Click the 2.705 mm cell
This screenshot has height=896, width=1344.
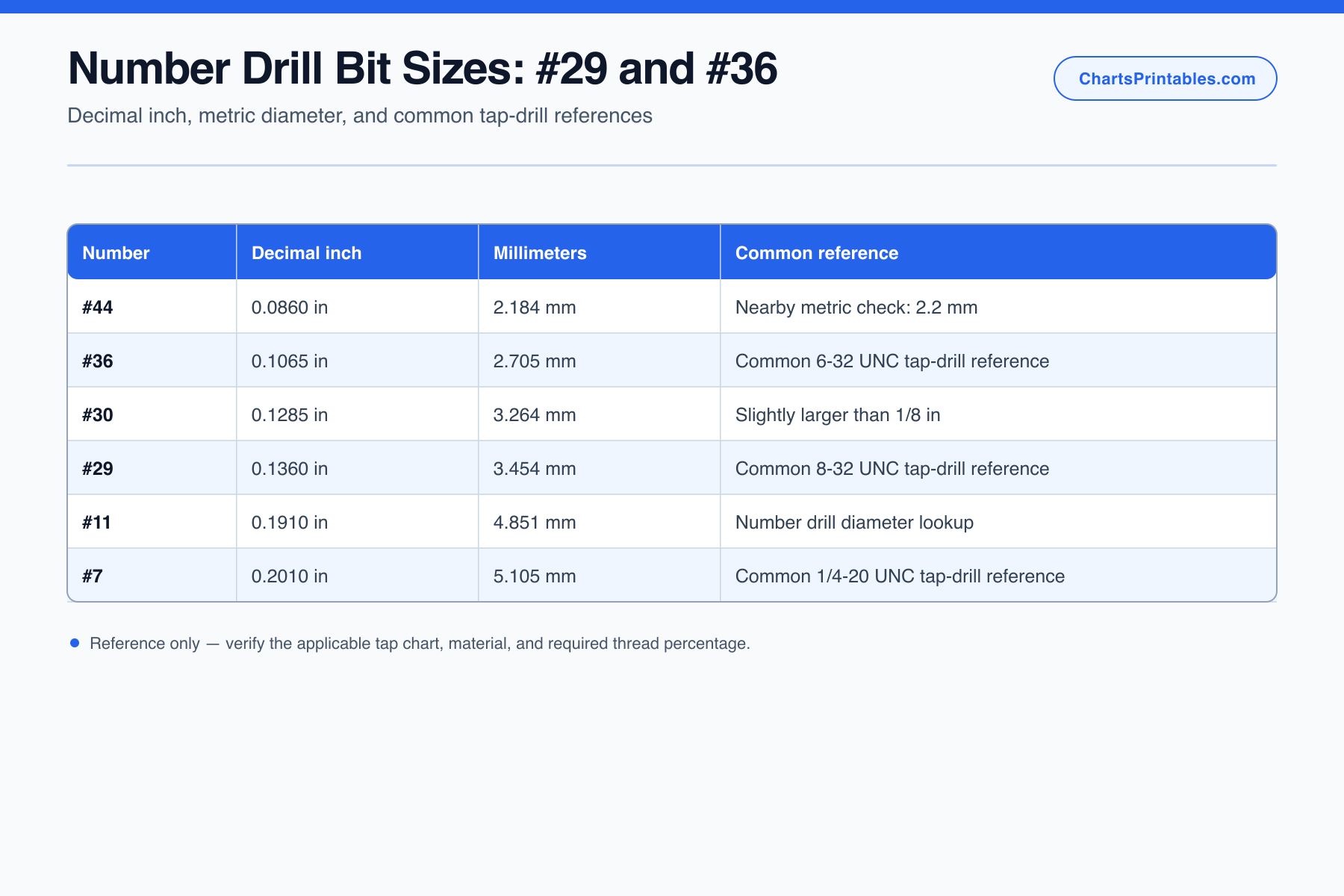tap(600, 361)
